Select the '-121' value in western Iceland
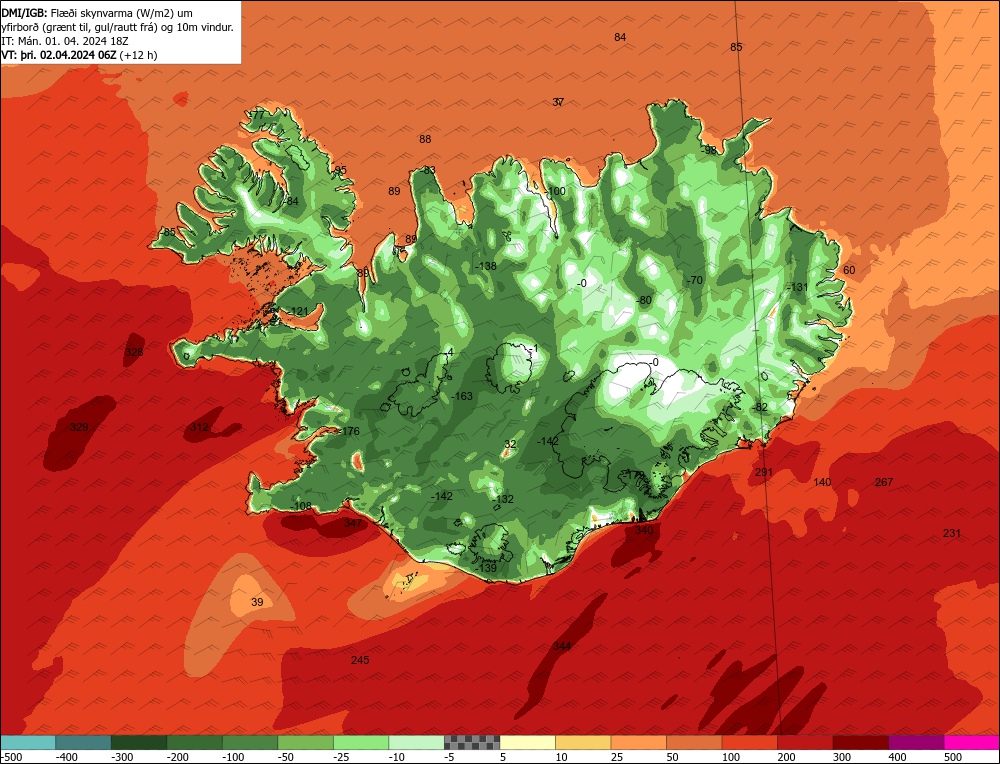This screenshot has height=764, width=1000. click(x=298, y=311)
